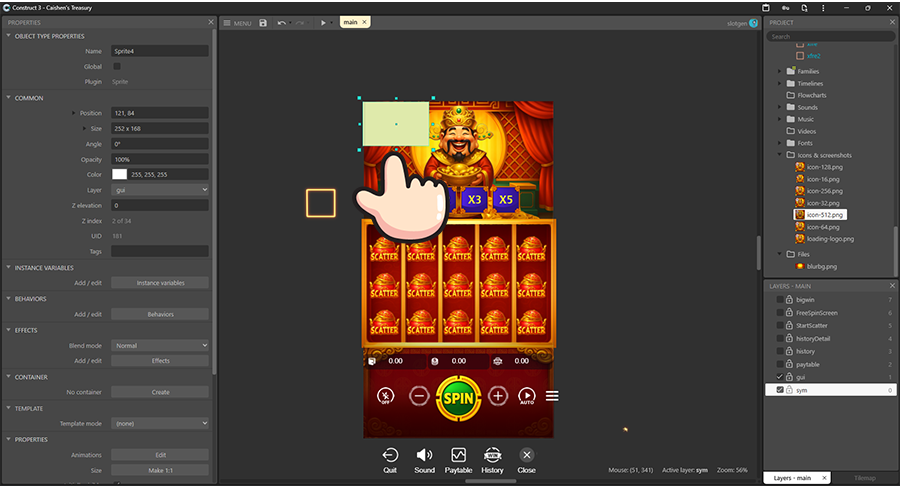The image size is (900, 488).
Task: Click the Undo arrow icon
Action: [x=282, y=22]
